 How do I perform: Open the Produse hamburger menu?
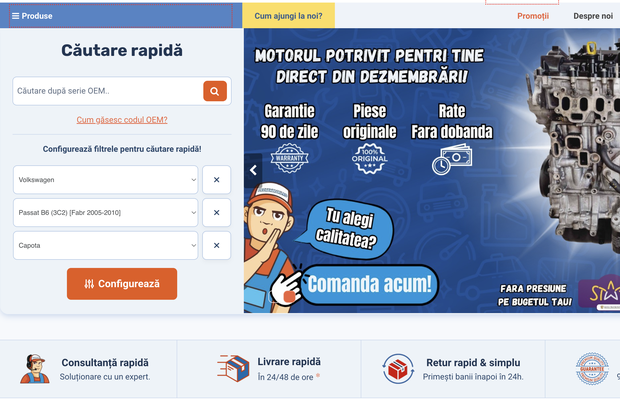tap(32, 16)
